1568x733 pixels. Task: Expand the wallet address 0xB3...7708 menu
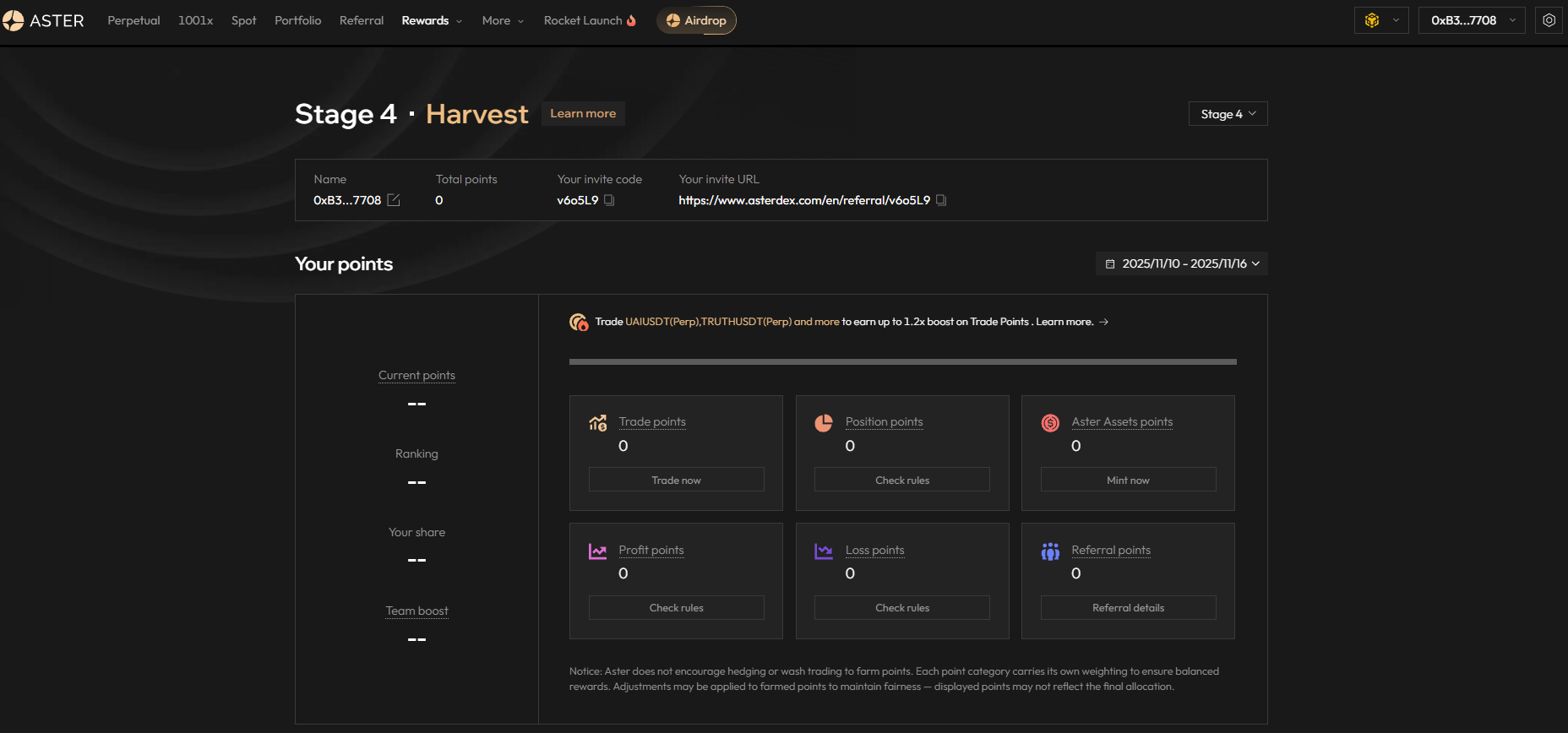[1472, 20]
